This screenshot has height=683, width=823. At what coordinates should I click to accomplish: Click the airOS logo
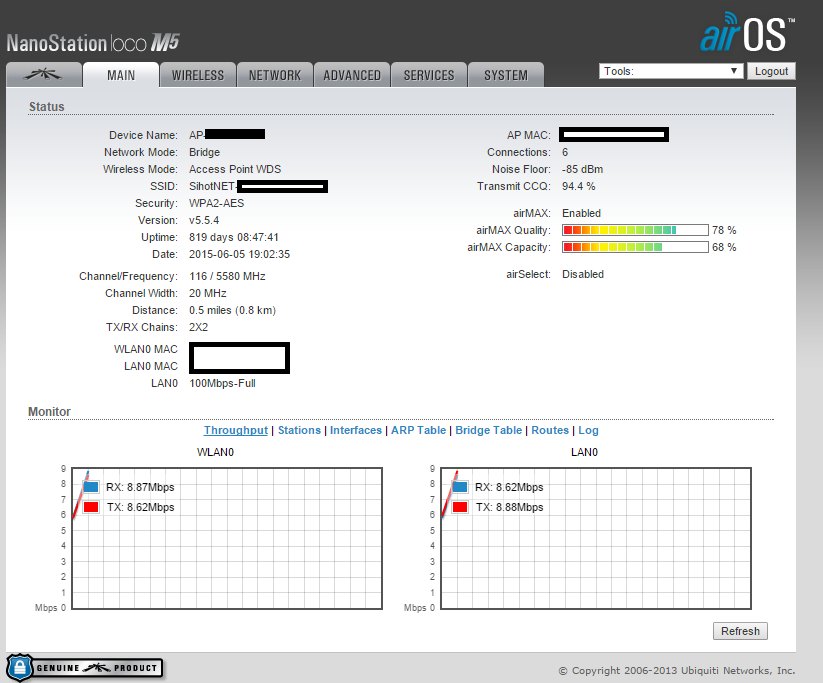(746, 33)
